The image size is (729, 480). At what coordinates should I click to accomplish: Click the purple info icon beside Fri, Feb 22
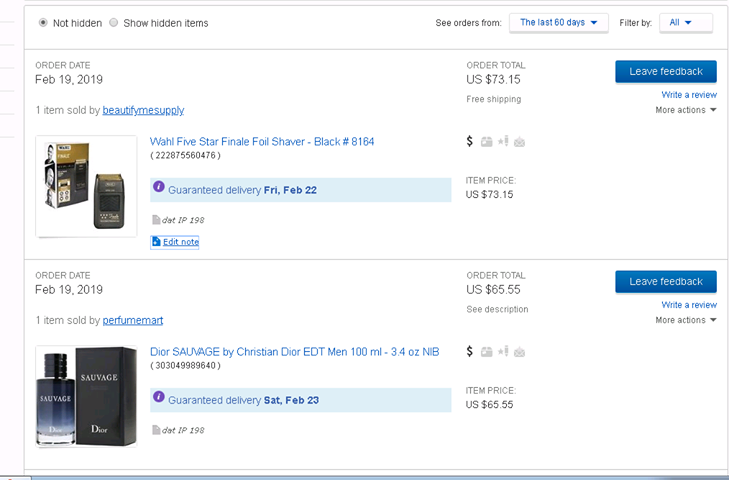[158, 187]
